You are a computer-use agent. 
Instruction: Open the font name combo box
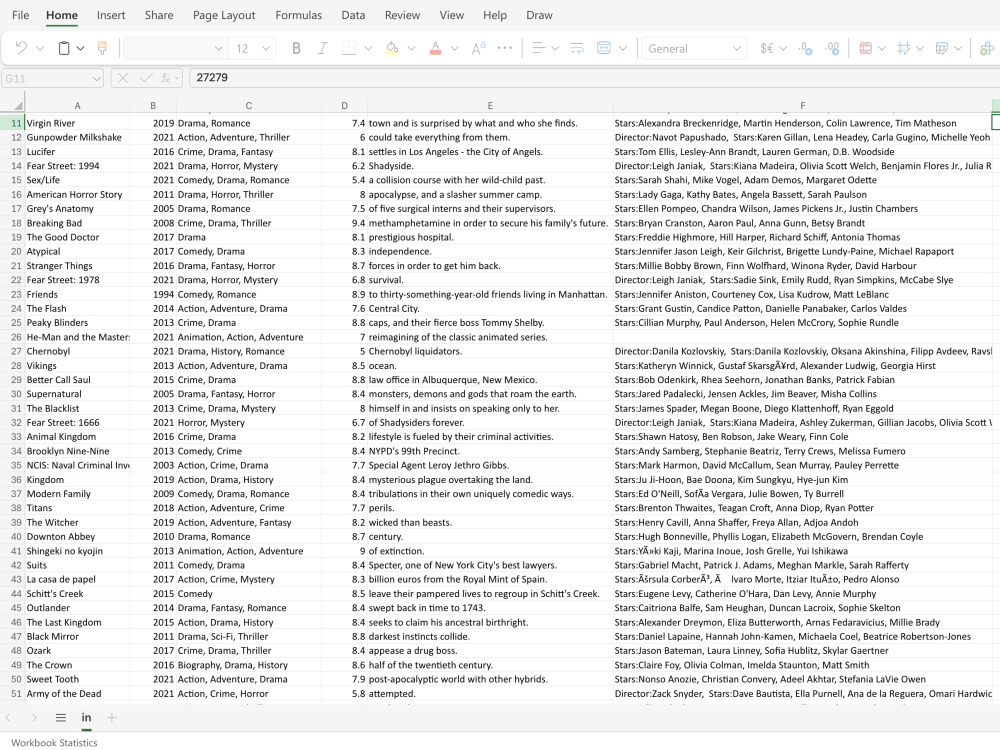coord(175,48)
